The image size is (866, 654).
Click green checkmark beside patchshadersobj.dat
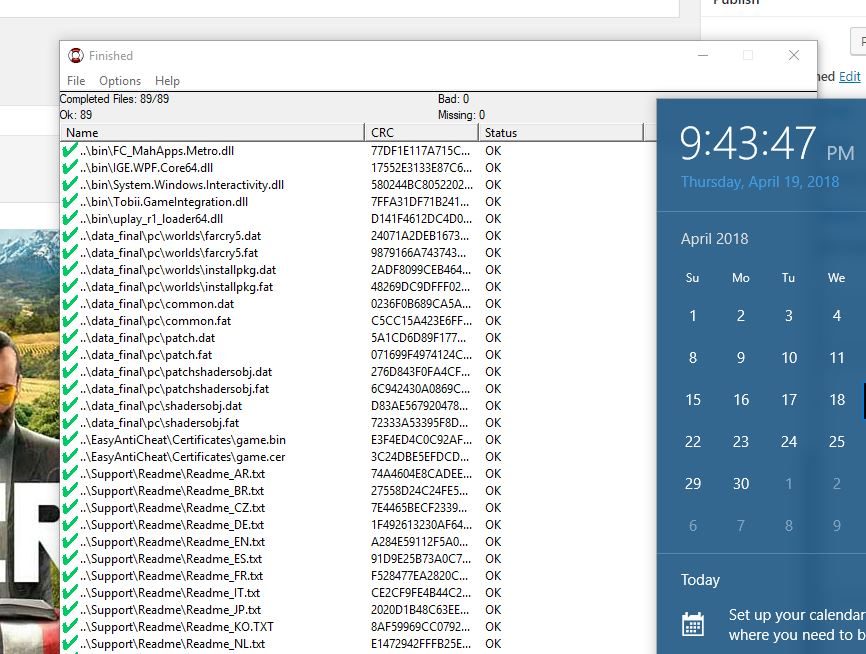[70, 372]
